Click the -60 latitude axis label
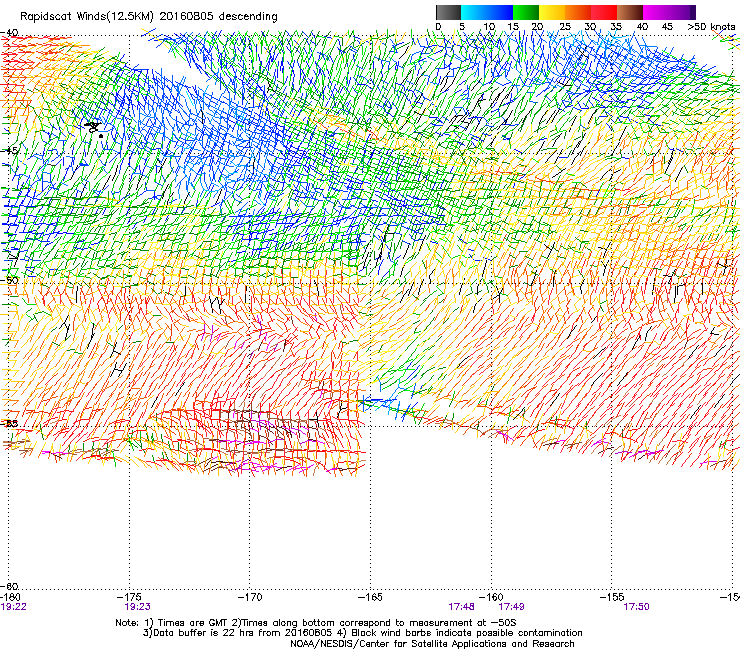 click(x=9, y=586)
